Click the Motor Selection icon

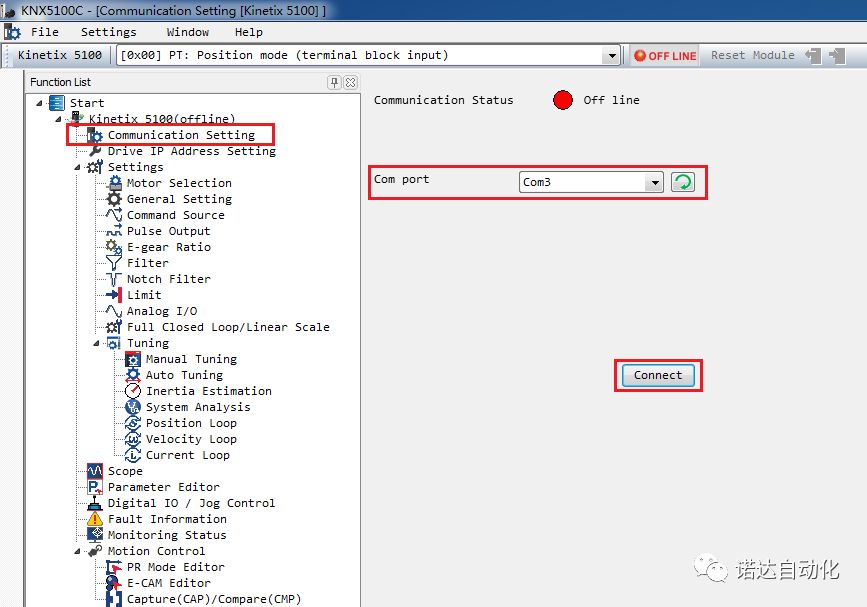[x=114, y=183]
